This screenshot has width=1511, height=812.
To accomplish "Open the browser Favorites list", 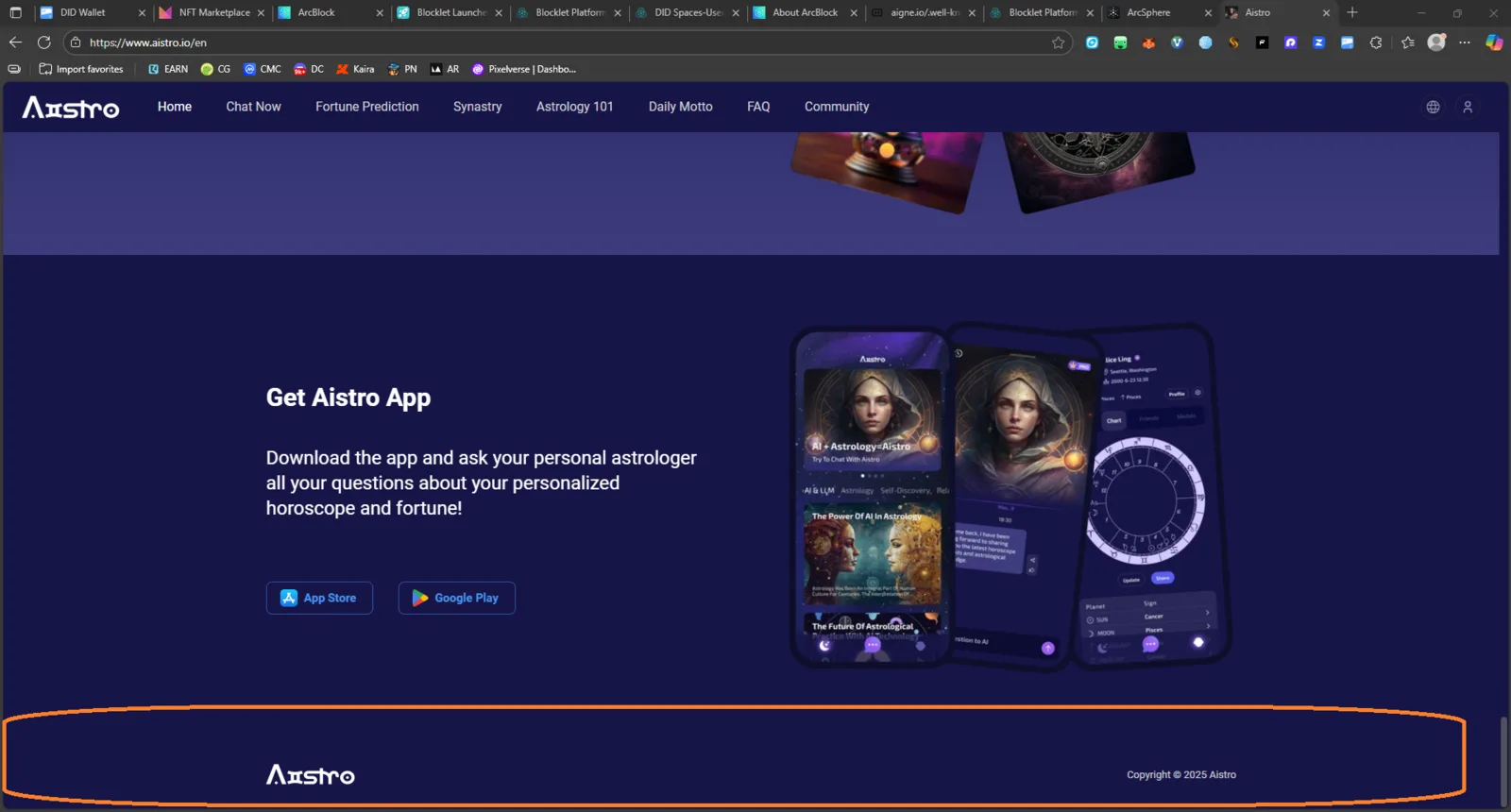I will (1408, 42).
